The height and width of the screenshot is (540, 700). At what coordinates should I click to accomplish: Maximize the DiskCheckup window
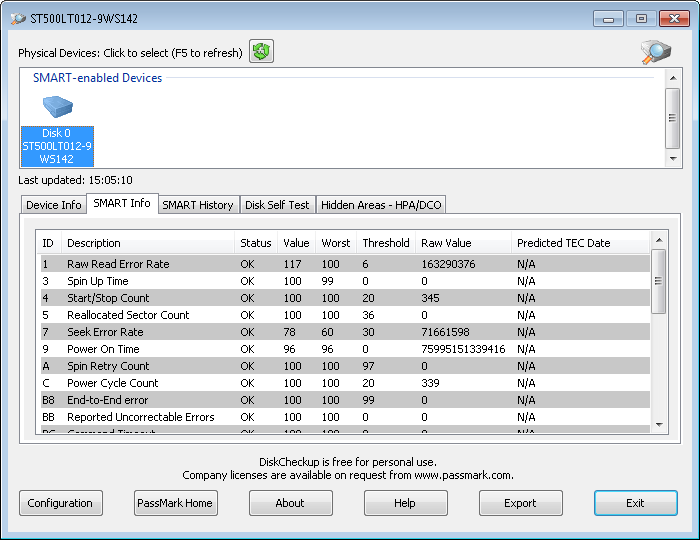(642, 19)
